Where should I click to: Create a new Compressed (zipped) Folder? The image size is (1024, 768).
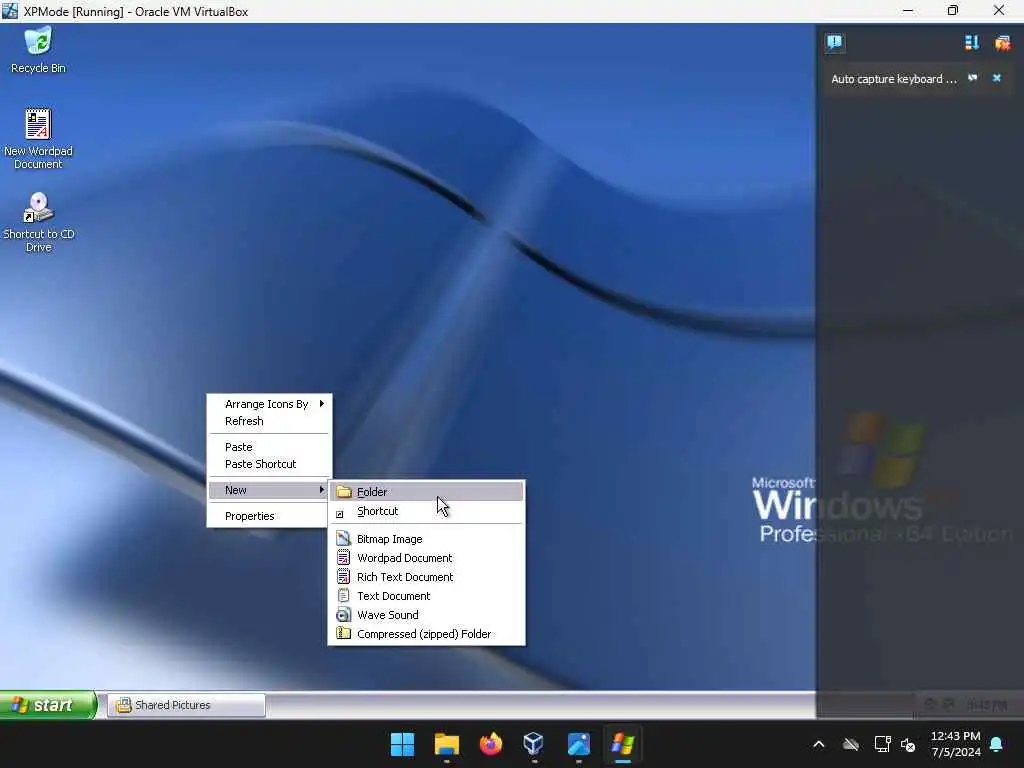[x=426, y=633]
